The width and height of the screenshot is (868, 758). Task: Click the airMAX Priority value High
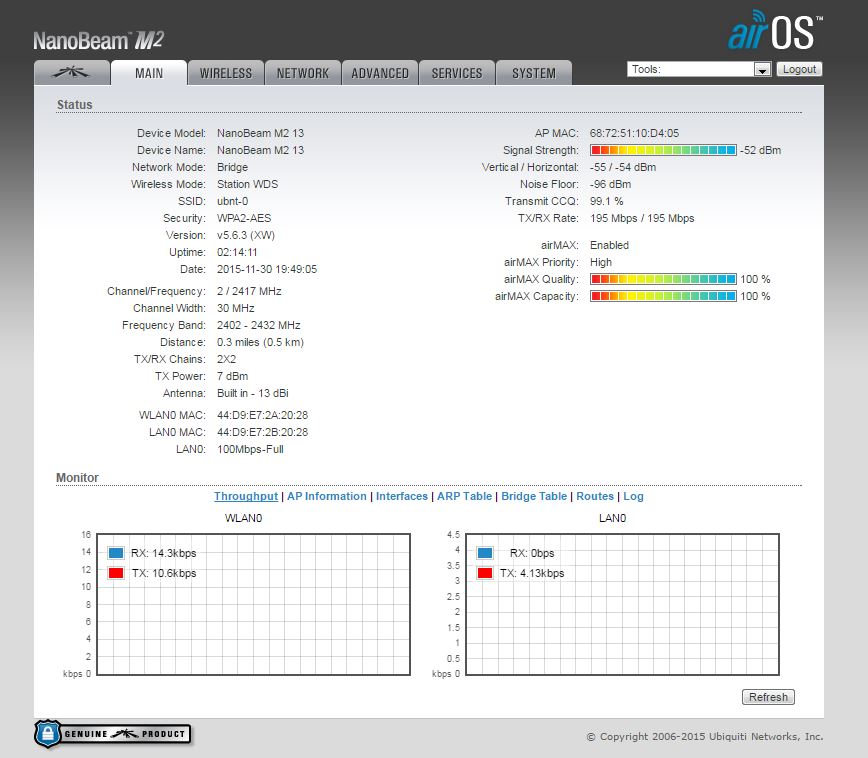(x=601, y=262)
